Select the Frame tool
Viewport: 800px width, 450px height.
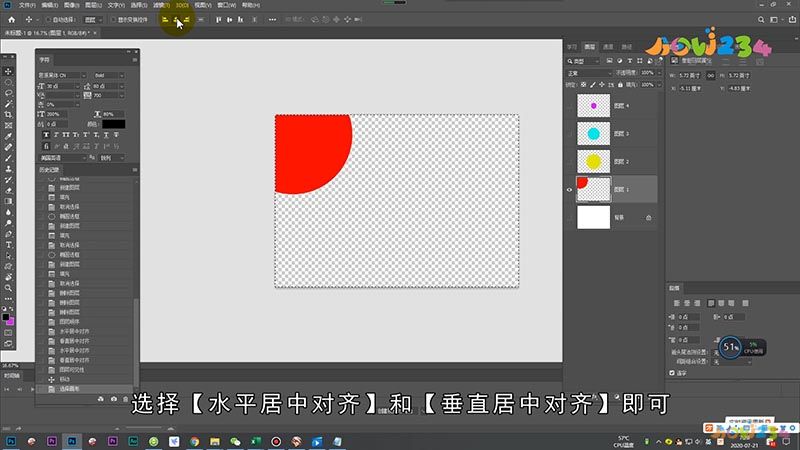pyautogui.click(x=8, y=126)
